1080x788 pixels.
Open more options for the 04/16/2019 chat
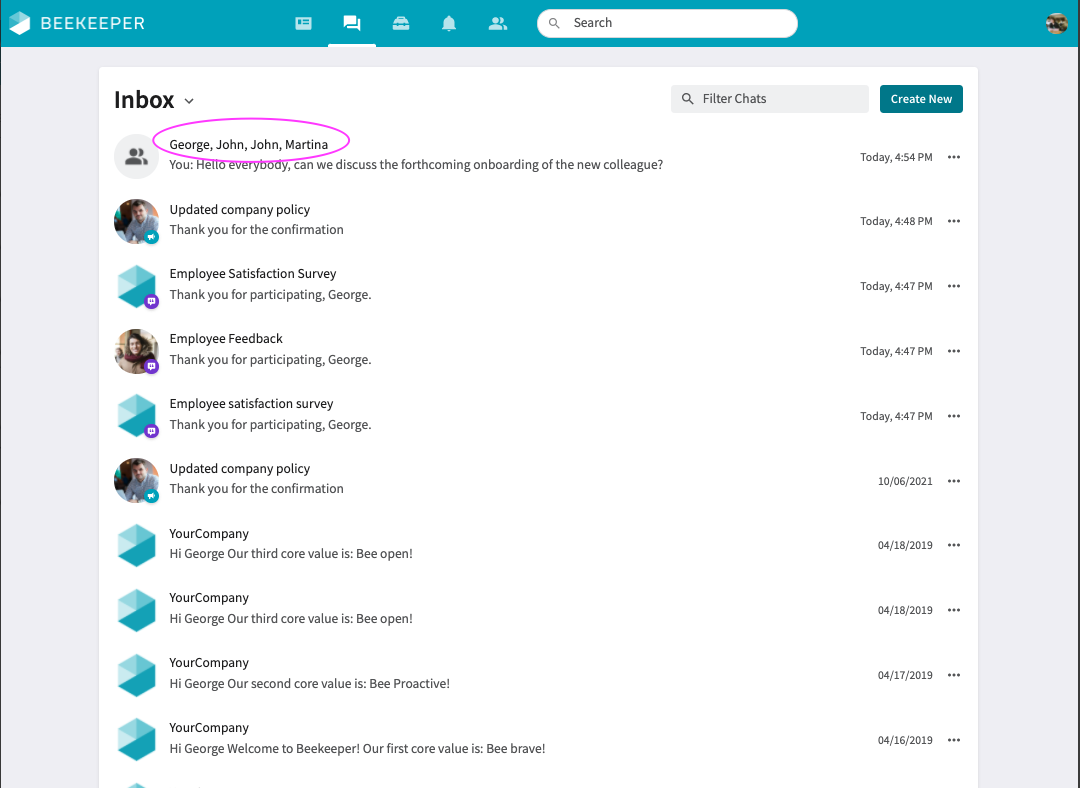953,740
